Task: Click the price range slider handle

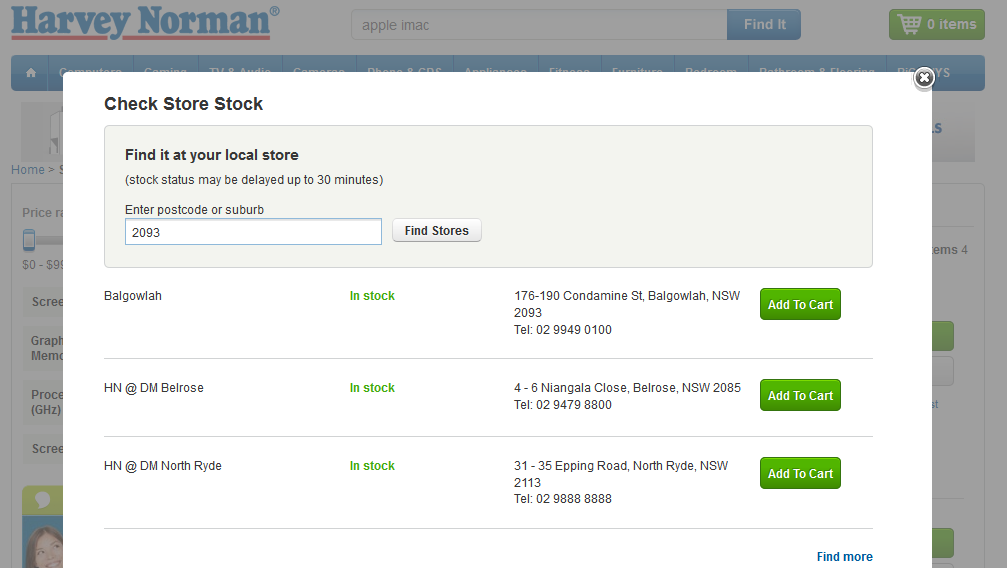Action: click(29, 240)
